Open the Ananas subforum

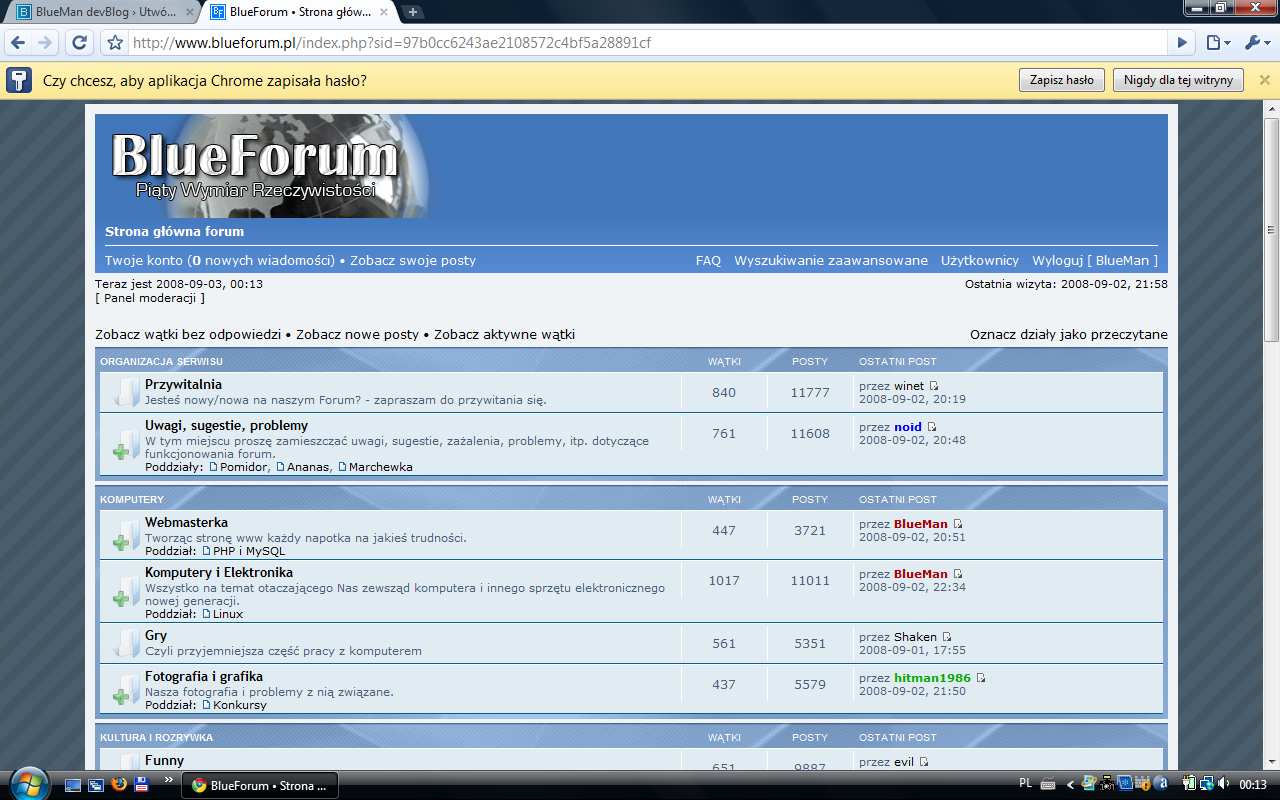click(x=308, y=467)
